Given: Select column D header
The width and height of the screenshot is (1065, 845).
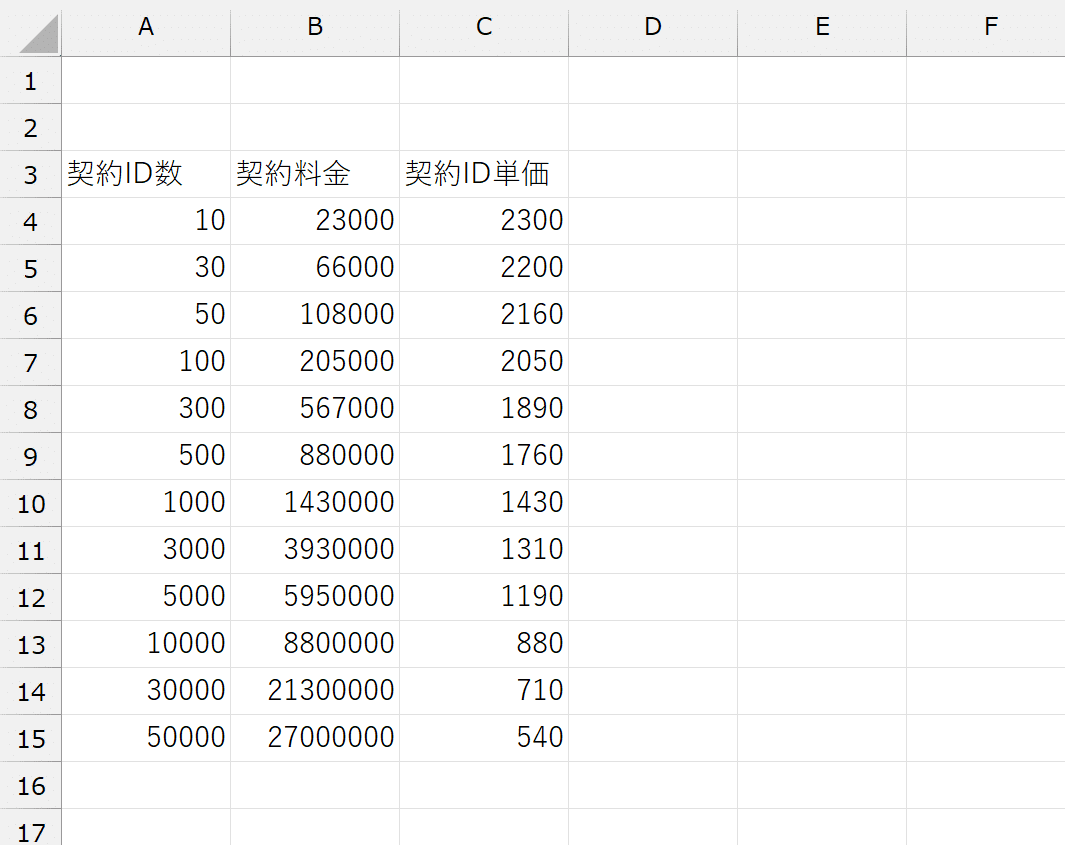Looking at the screenshot, I should click(x=653, y=27).
